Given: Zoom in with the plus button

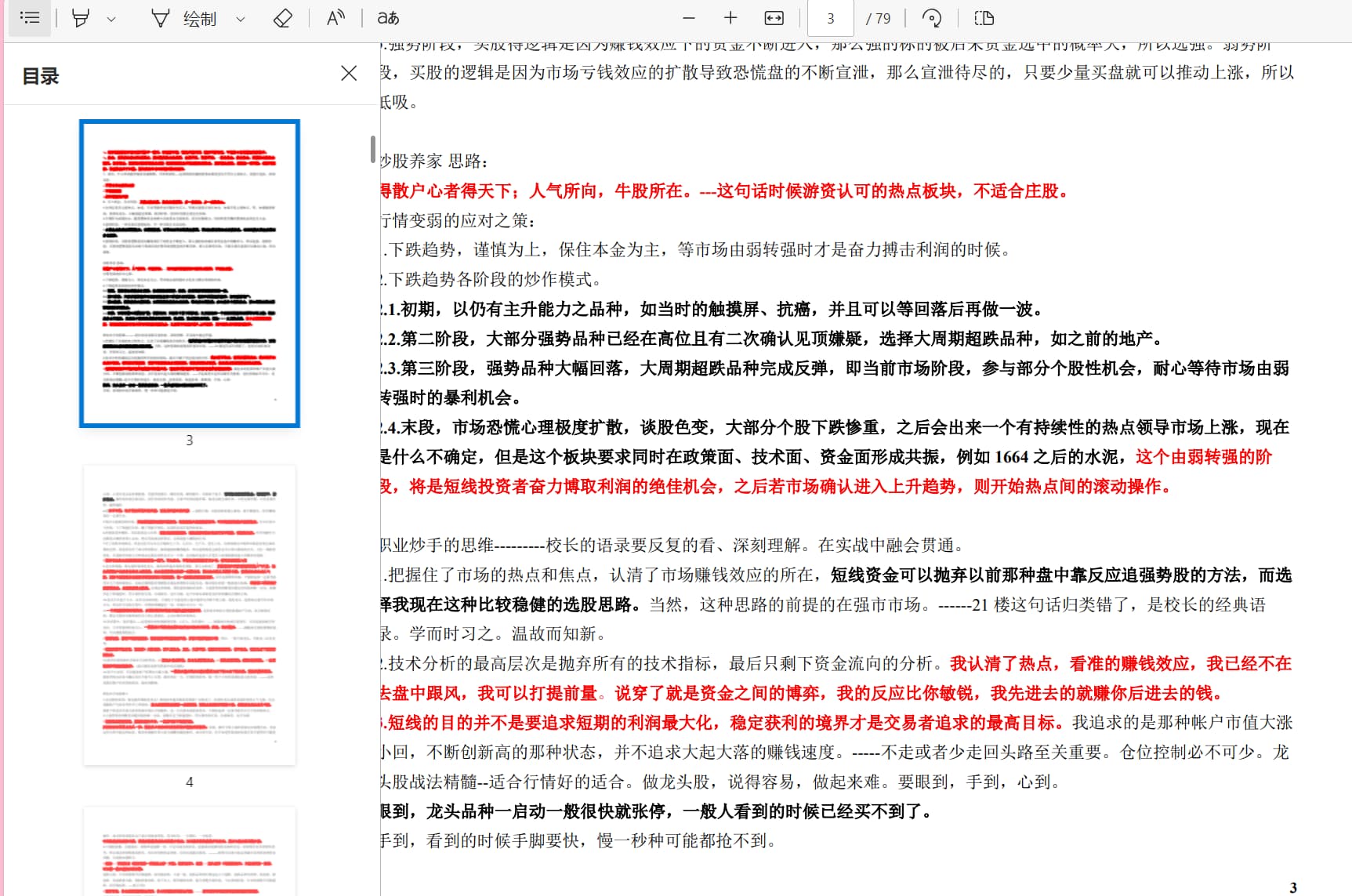Looking at the screenshot, I should pos(730,18).
